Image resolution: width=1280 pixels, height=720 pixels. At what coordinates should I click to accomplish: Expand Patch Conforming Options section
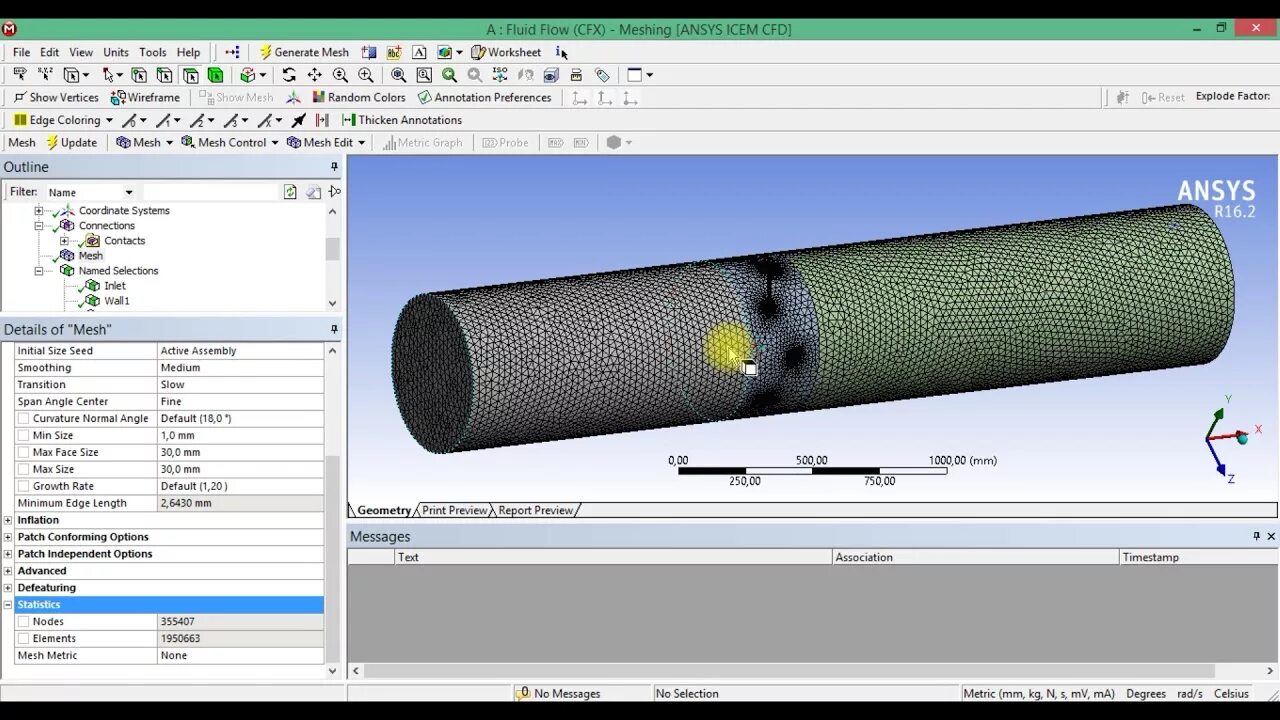[8, 537]
